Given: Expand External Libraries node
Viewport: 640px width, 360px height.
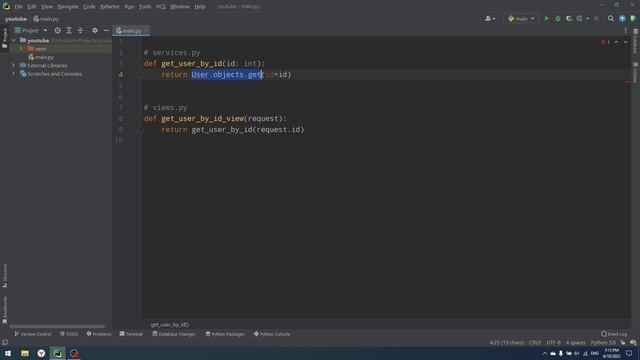Looking at the screenshot, I should pyautogui.click(x=13, y=65).
